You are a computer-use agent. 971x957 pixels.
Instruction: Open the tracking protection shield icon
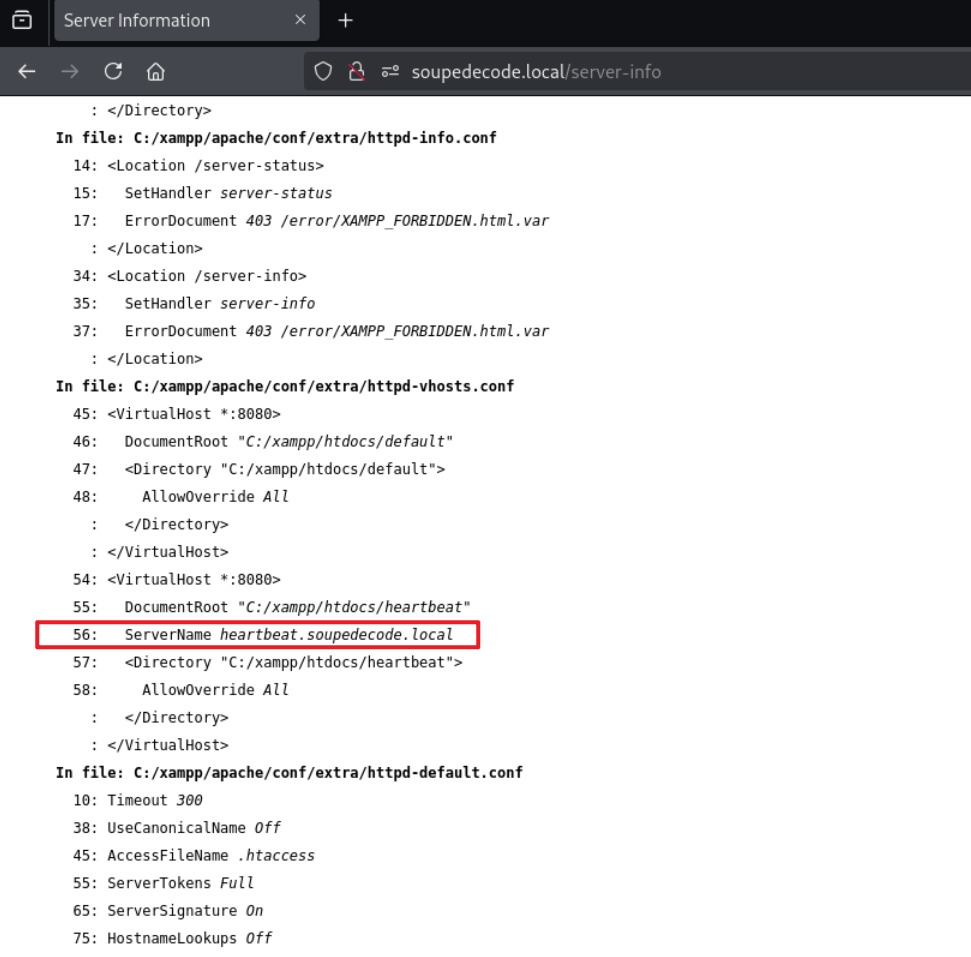[323, 72]
